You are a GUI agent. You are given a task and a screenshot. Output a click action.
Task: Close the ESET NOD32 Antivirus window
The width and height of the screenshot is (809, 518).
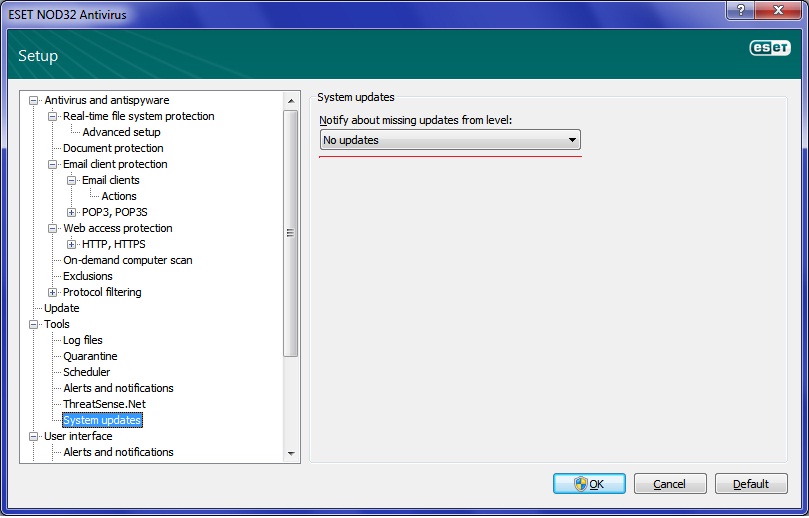(x=779, y=10)
